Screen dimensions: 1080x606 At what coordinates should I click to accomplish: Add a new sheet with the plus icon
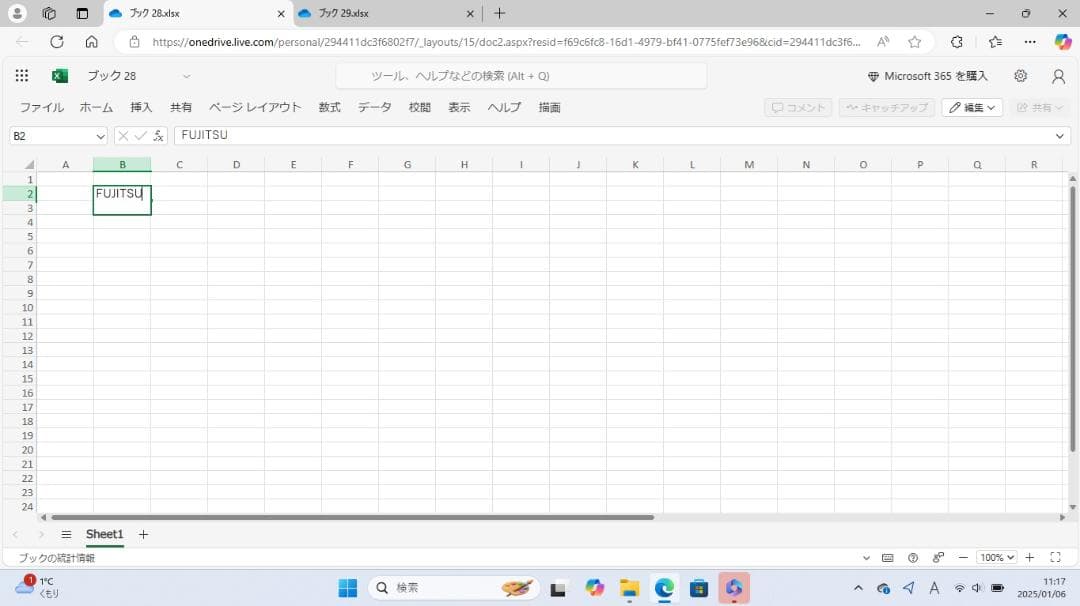(x=143, y=535)
